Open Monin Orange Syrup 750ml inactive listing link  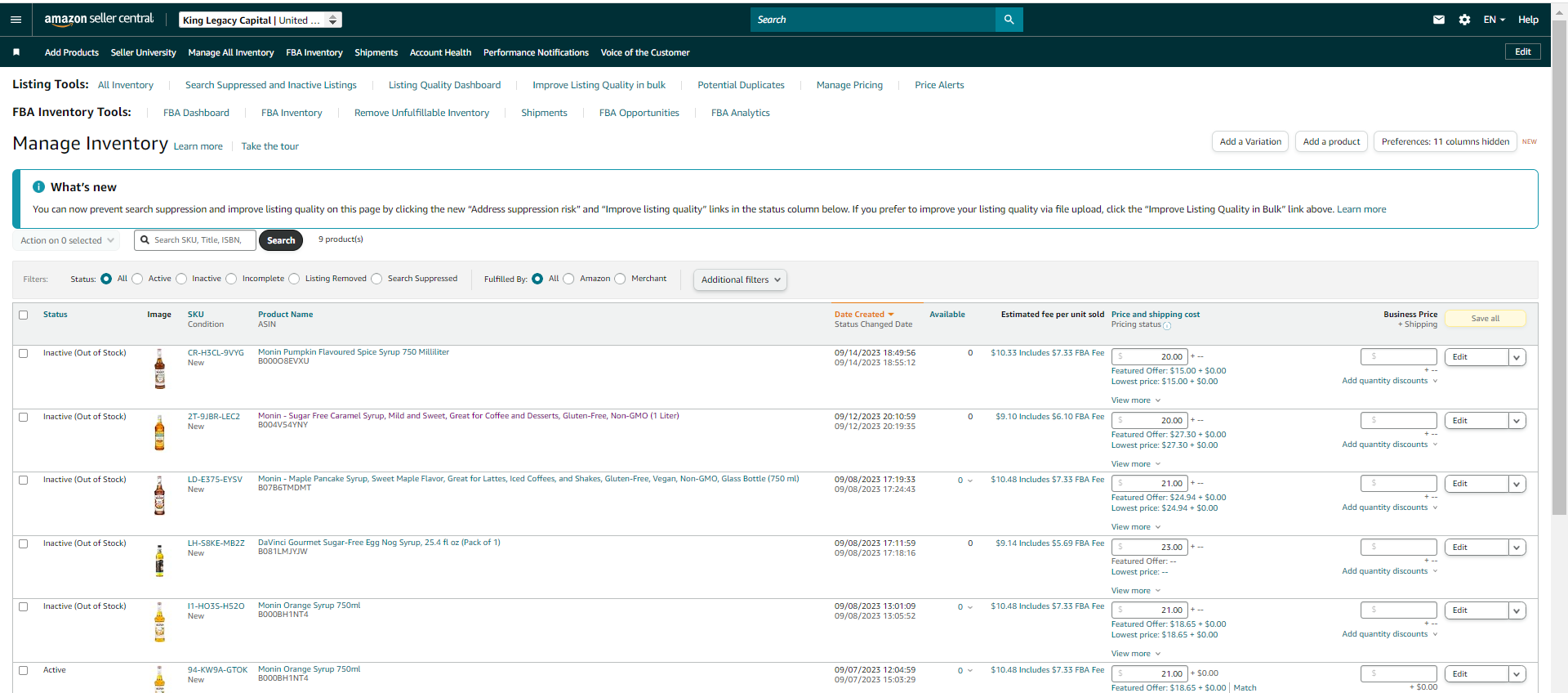point(309,606)
